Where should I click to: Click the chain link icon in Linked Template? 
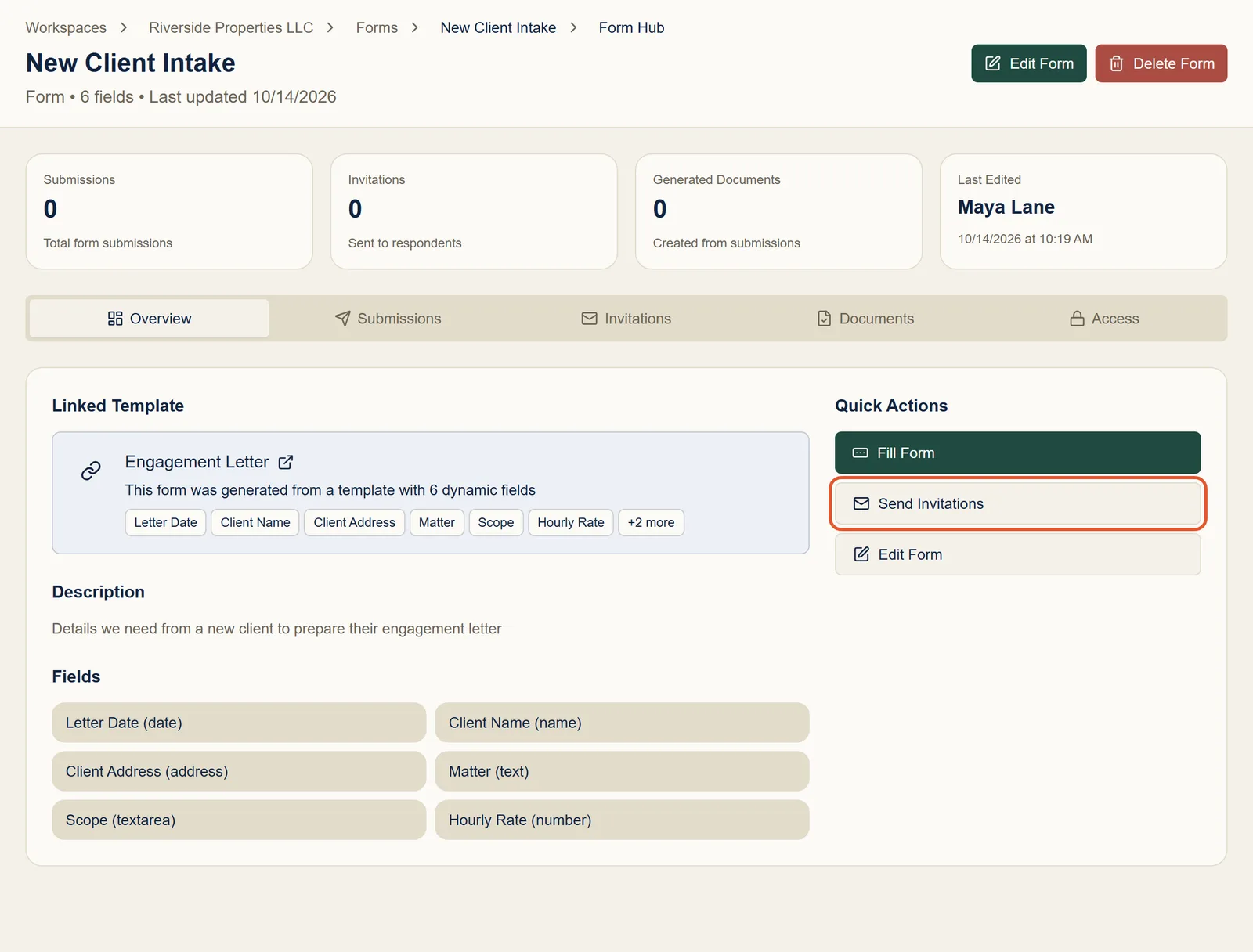click(91, 471)
